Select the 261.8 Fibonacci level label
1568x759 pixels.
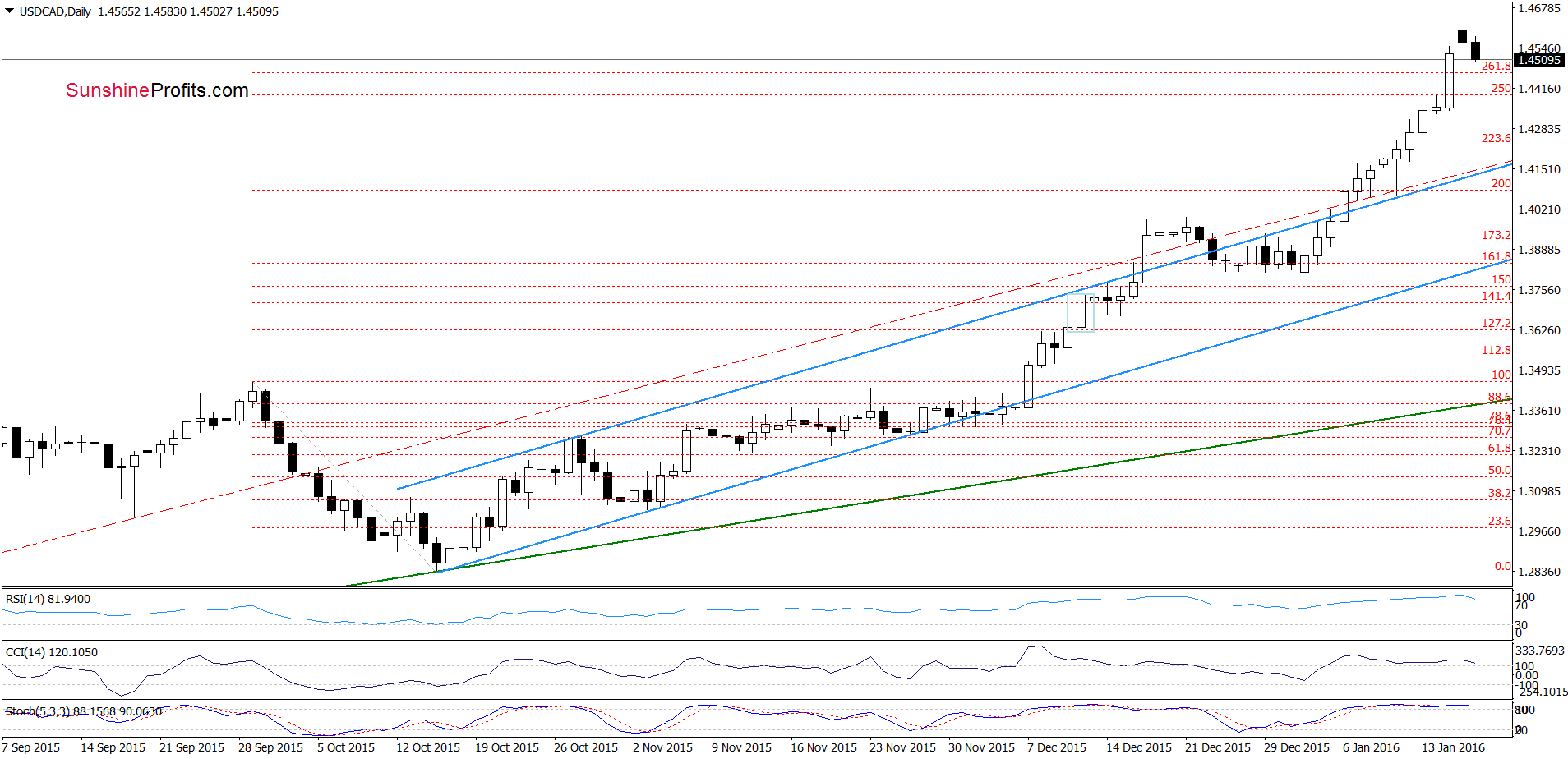(1496, 66)
